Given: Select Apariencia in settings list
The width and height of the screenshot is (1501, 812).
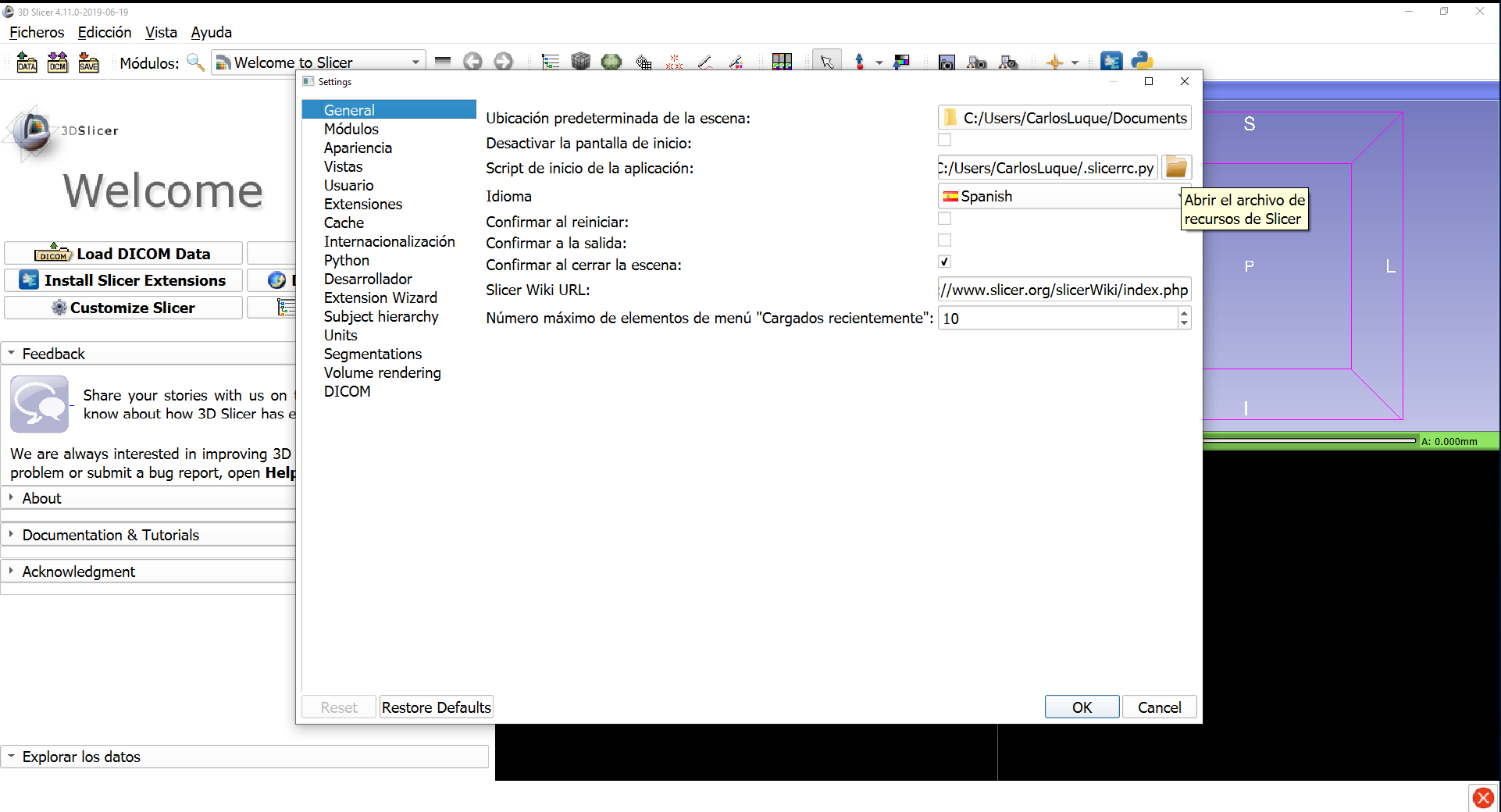Looking at the screenshot, I should 358,148.
